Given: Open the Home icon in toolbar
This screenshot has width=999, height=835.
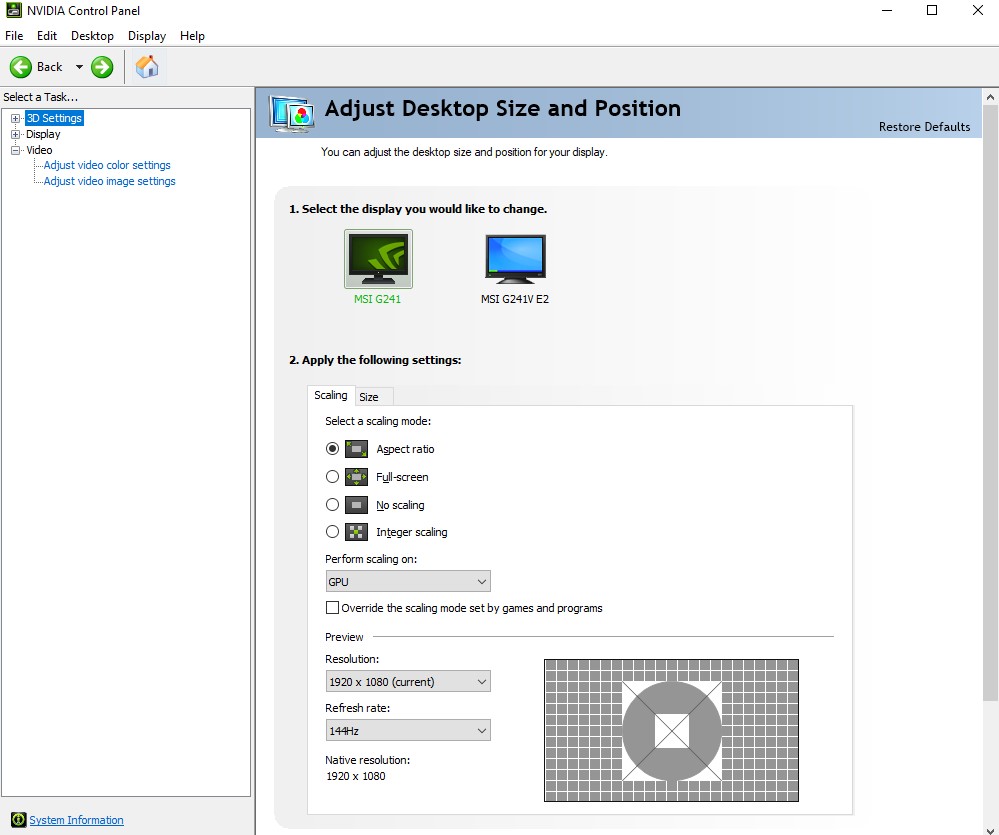Looking at the screenshot, I should 147,66.
